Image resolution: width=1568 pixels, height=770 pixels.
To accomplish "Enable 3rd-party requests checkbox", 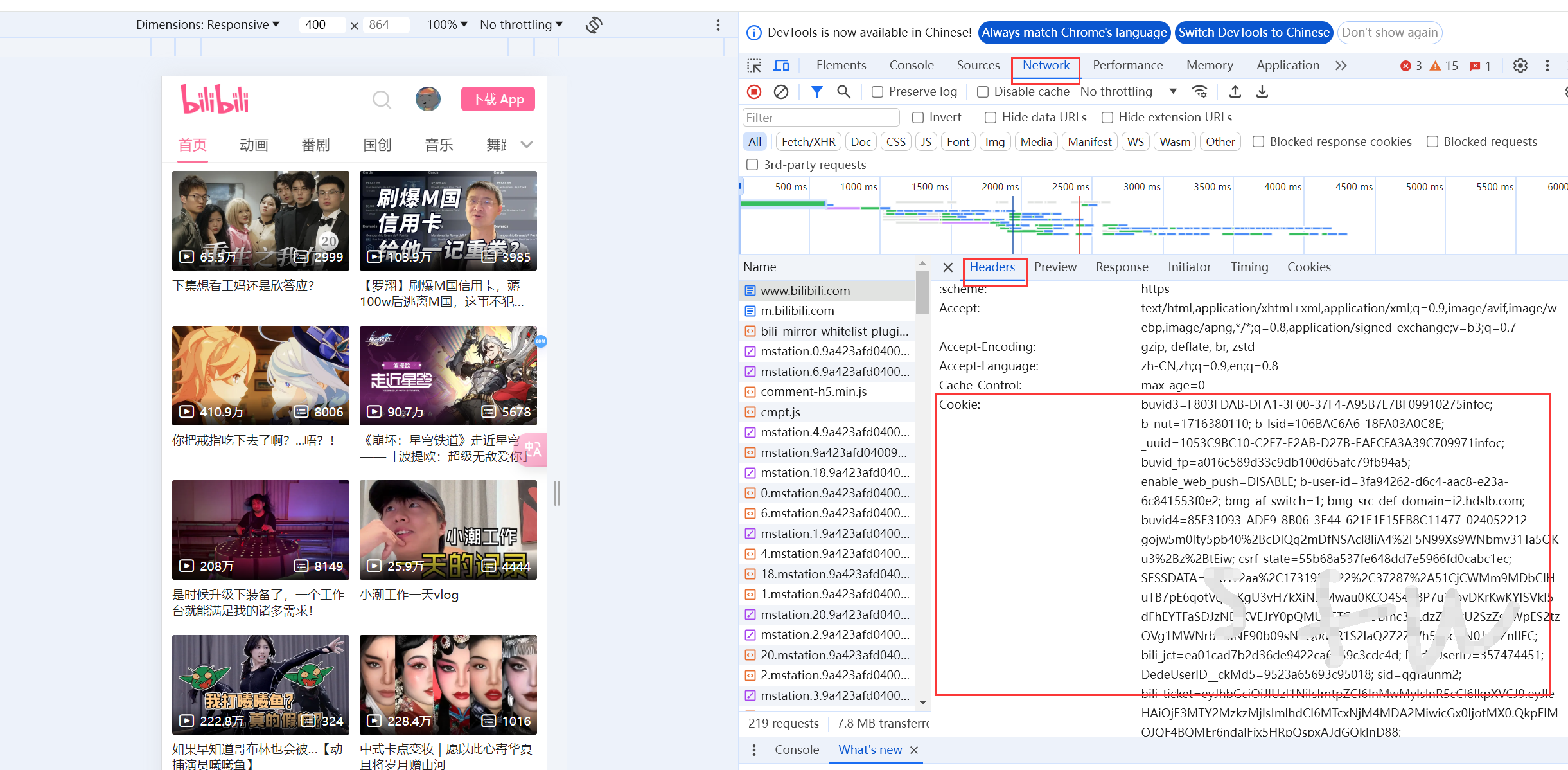I will pyautogui.click(x=752, y=165).
